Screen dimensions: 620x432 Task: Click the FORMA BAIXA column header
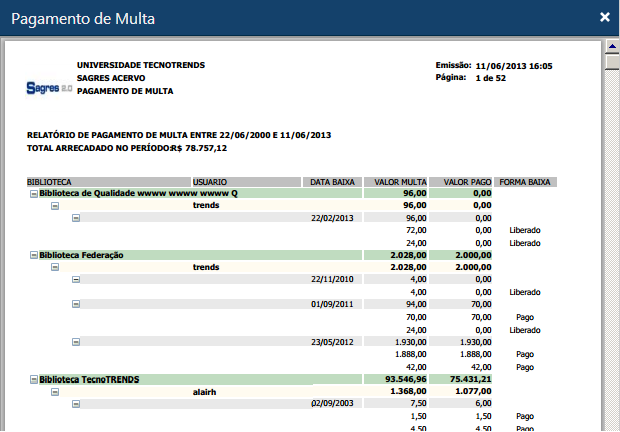[524, 182]
